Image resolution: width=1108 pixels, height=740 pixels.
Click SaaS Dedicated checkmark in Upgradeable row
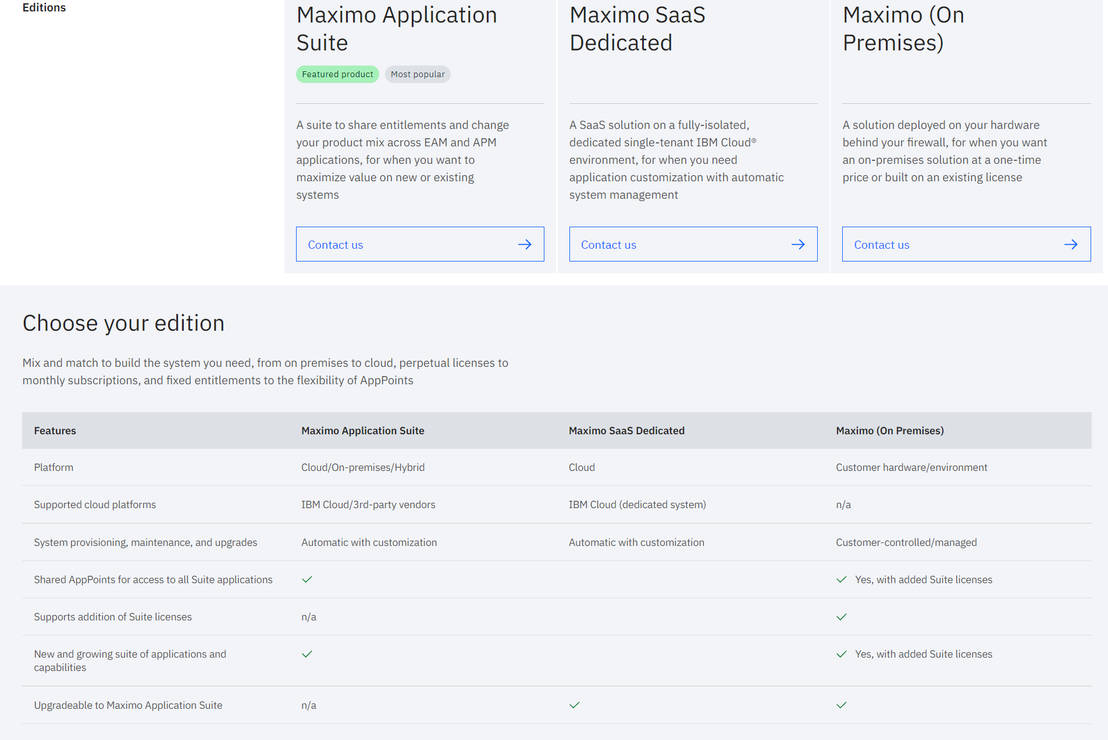[x=574, y=705]
